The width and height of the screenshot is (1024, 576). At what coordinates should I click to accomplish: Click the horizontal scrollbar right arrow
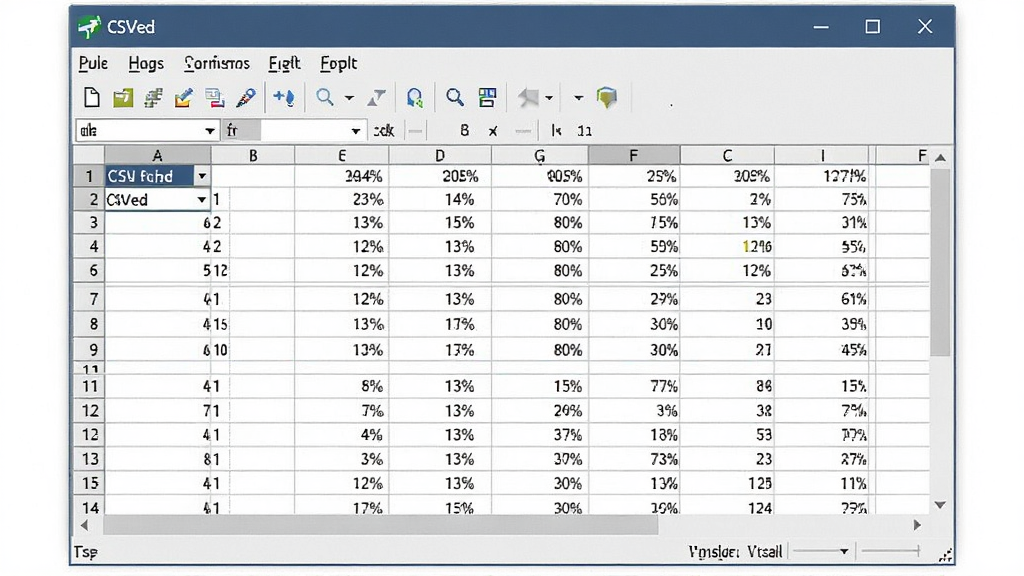[x=917, y=525]
